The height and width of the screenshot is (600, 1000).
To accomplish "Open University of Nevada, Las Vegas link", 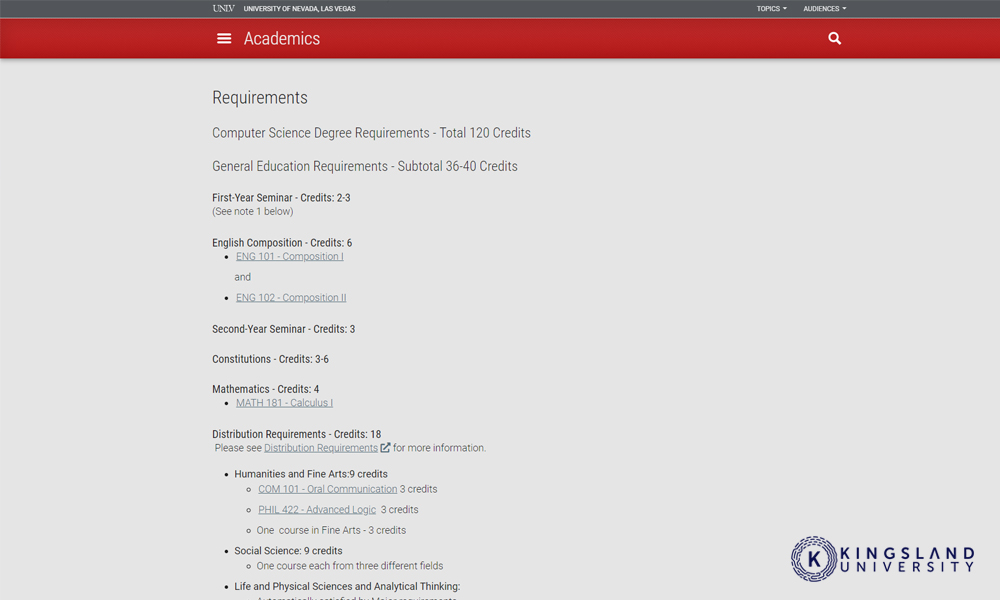I will (299, 8).
